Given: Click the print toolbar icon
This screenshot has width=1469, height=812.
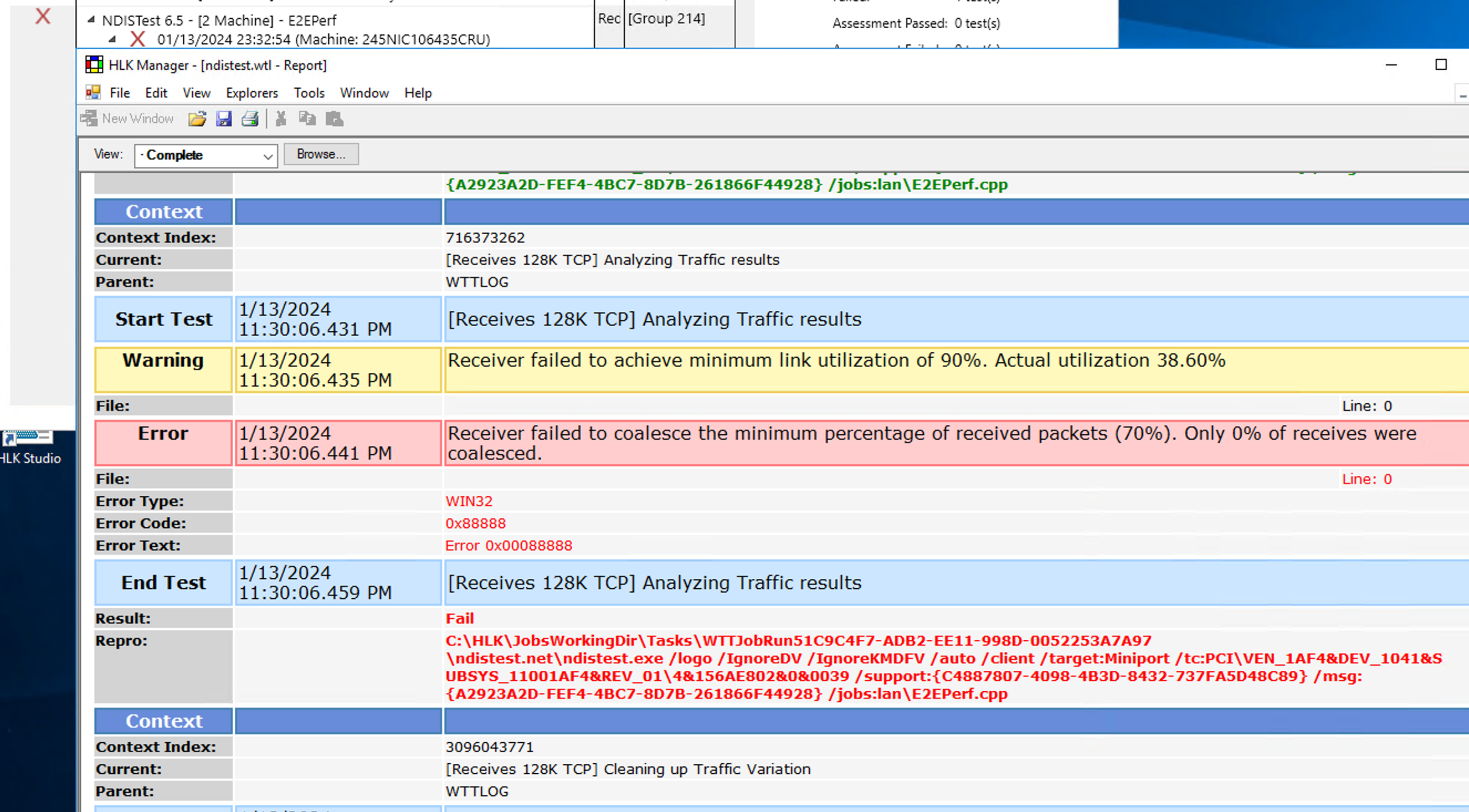Looking at the screenshot, I should click(250, 119).
